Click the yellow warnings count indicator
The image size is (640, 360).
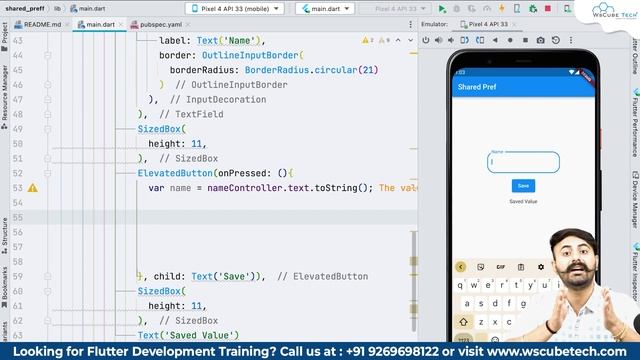(x=368, y=40)
